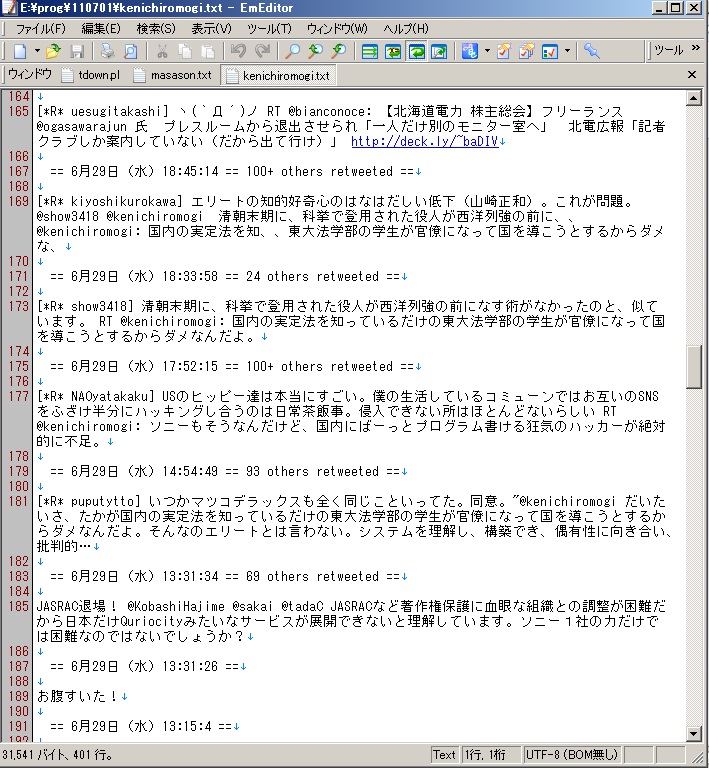Click the ウィンドウ toolbar label
The image size is (709, 768).
(x=29, y=74)
